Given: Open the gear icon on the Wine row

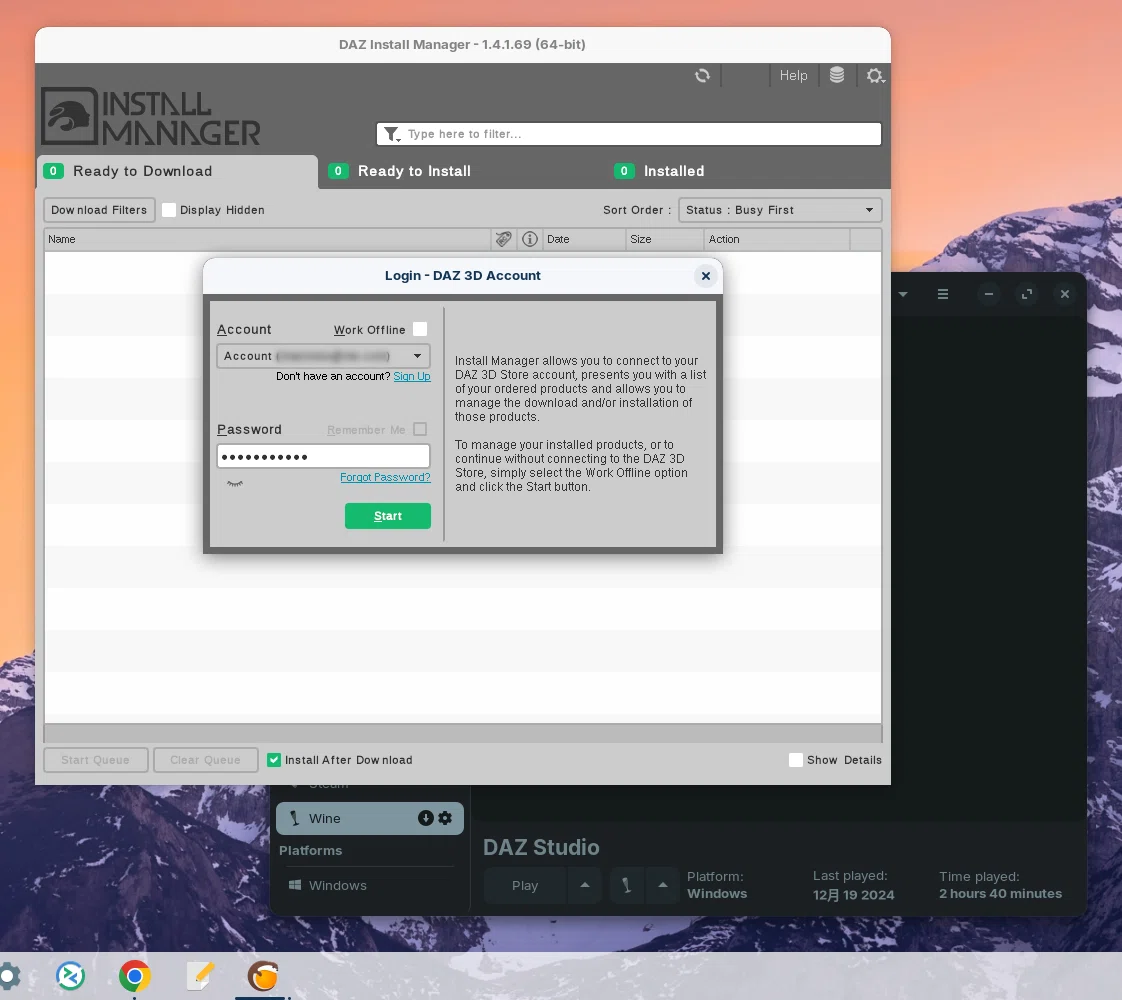Looking at the screenshot, I should coord(445,818).
